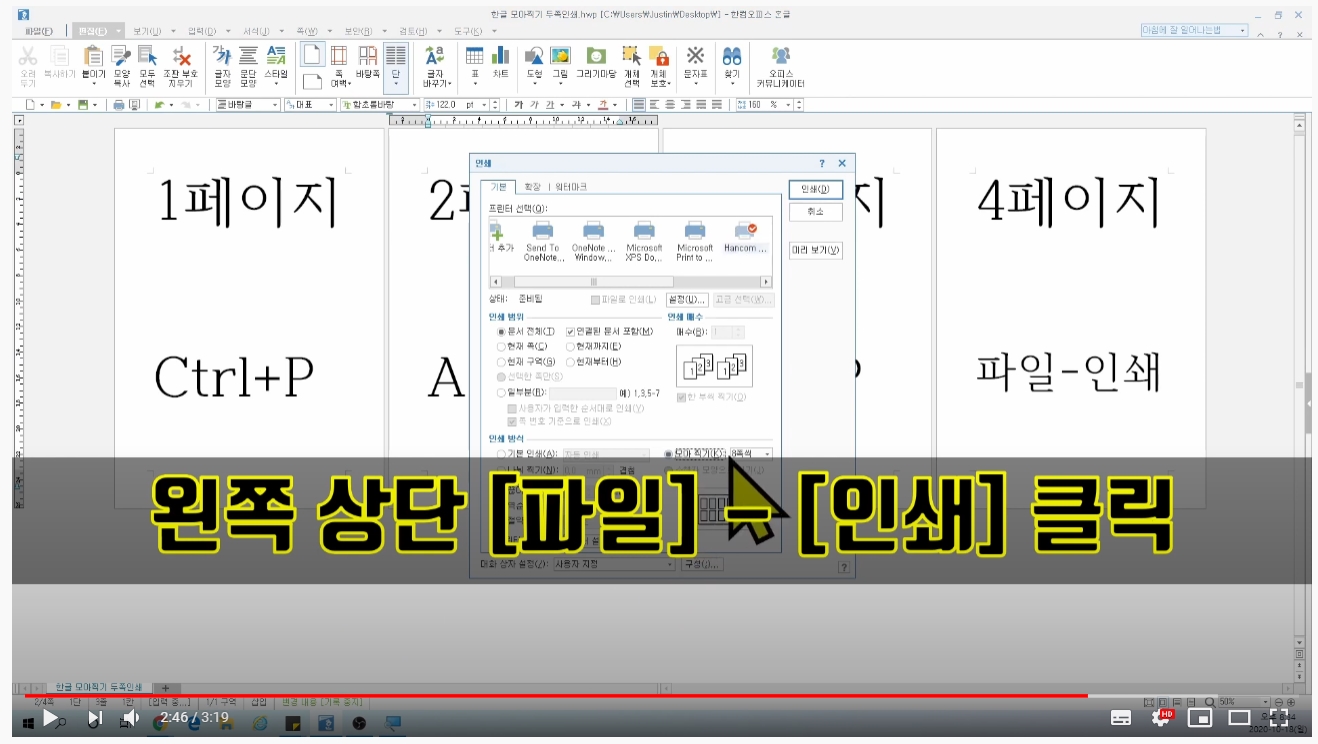This screenshot has height=744, width=1318.
Task: Click the 설정 printer settings button
Action: (687, 299)
